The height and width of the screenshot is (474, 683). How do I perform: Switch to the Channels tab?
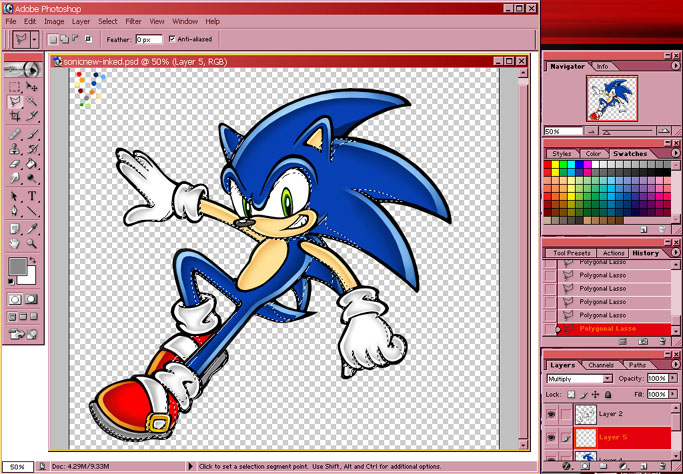click(x=601, y=365)
